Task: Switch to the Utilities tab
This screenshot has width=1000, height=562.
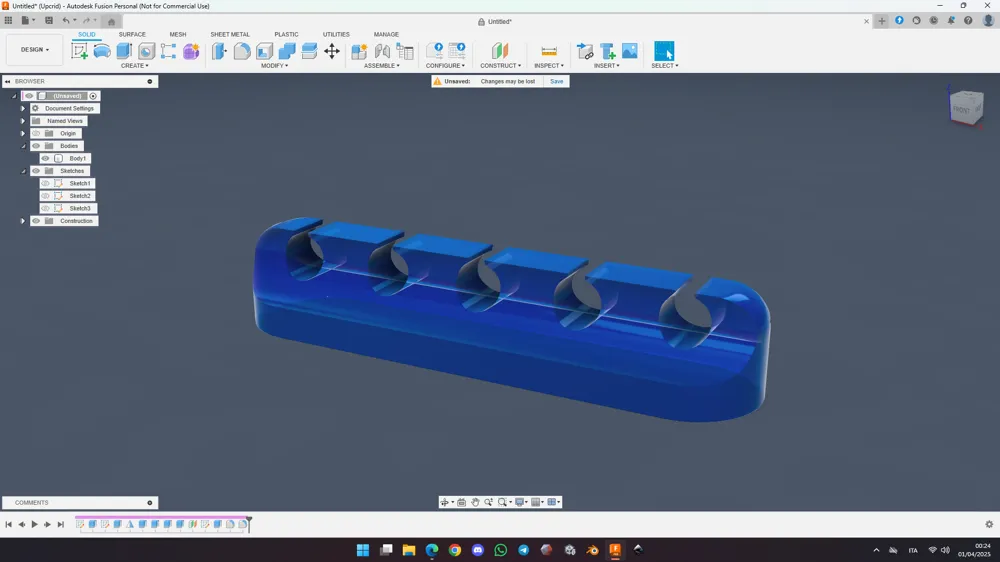Action: (x=336, y=34)
